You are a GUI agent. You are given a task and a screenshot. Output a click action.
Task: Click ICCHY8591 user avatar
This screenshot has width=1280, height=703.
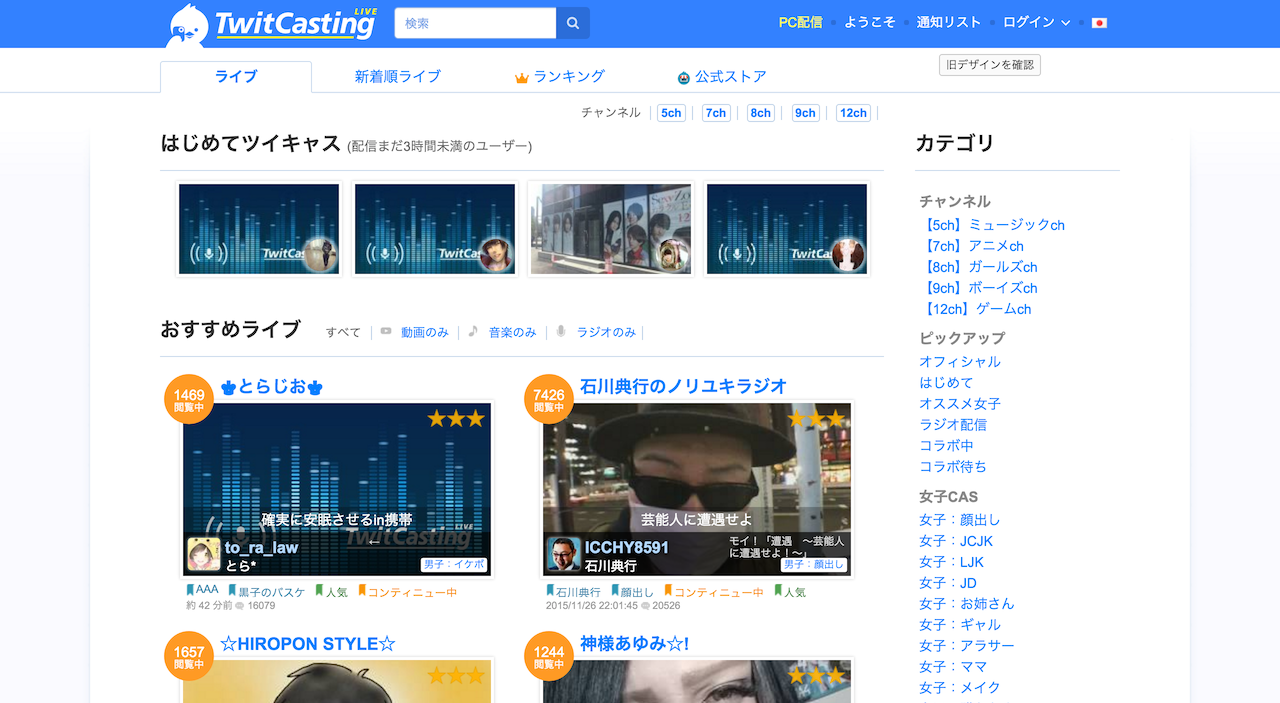pyautogui.click(x=564, y=554)
